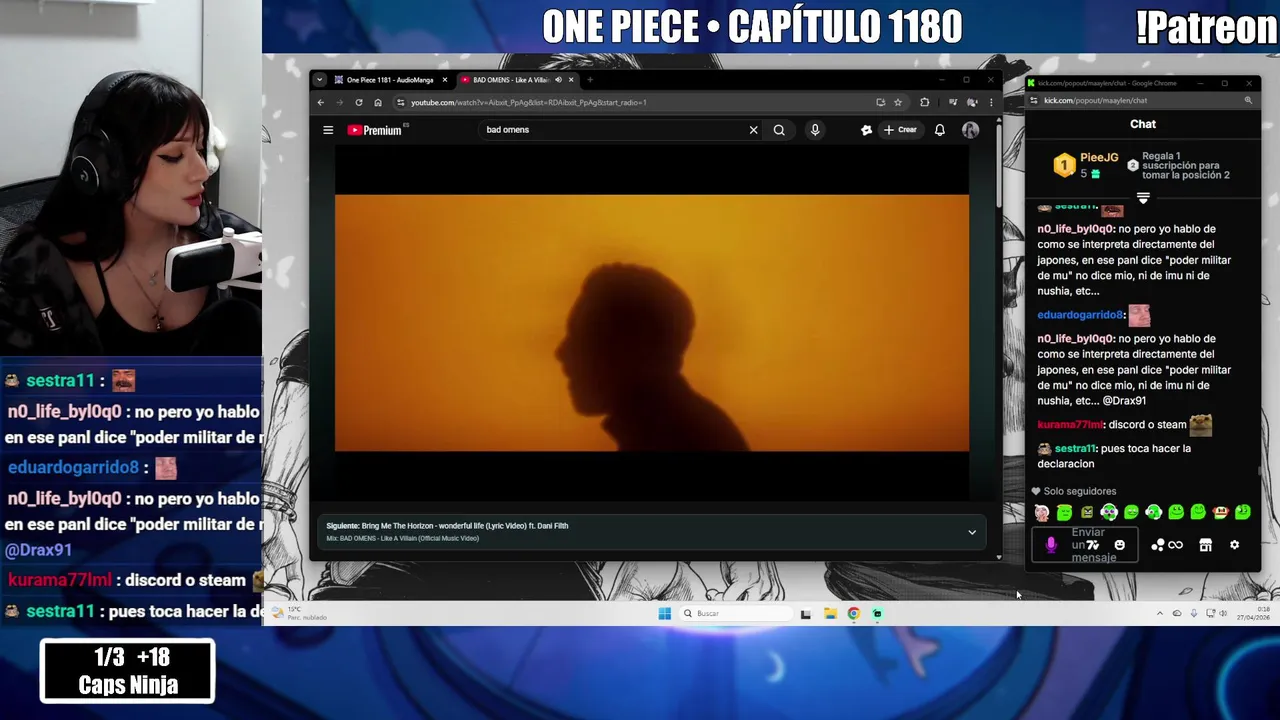The width and height of the screenshot is (1280, 720).
Task: Open Chrome home page button
Action: (378, 102)
